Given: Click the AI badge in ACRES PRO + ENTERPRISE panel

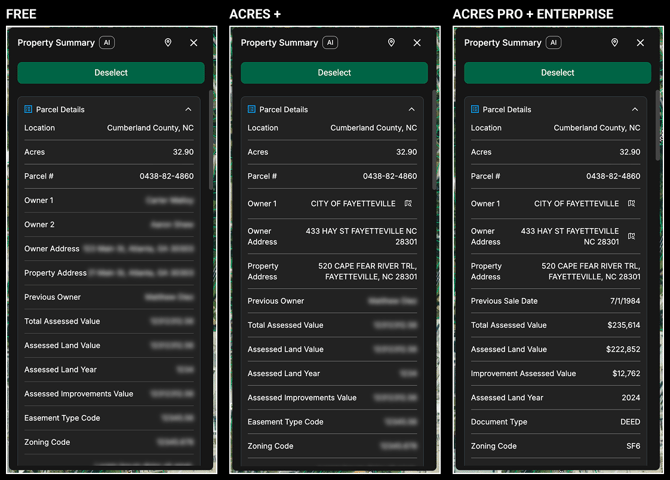Looking at the screenshot, I should coord(553,43).
